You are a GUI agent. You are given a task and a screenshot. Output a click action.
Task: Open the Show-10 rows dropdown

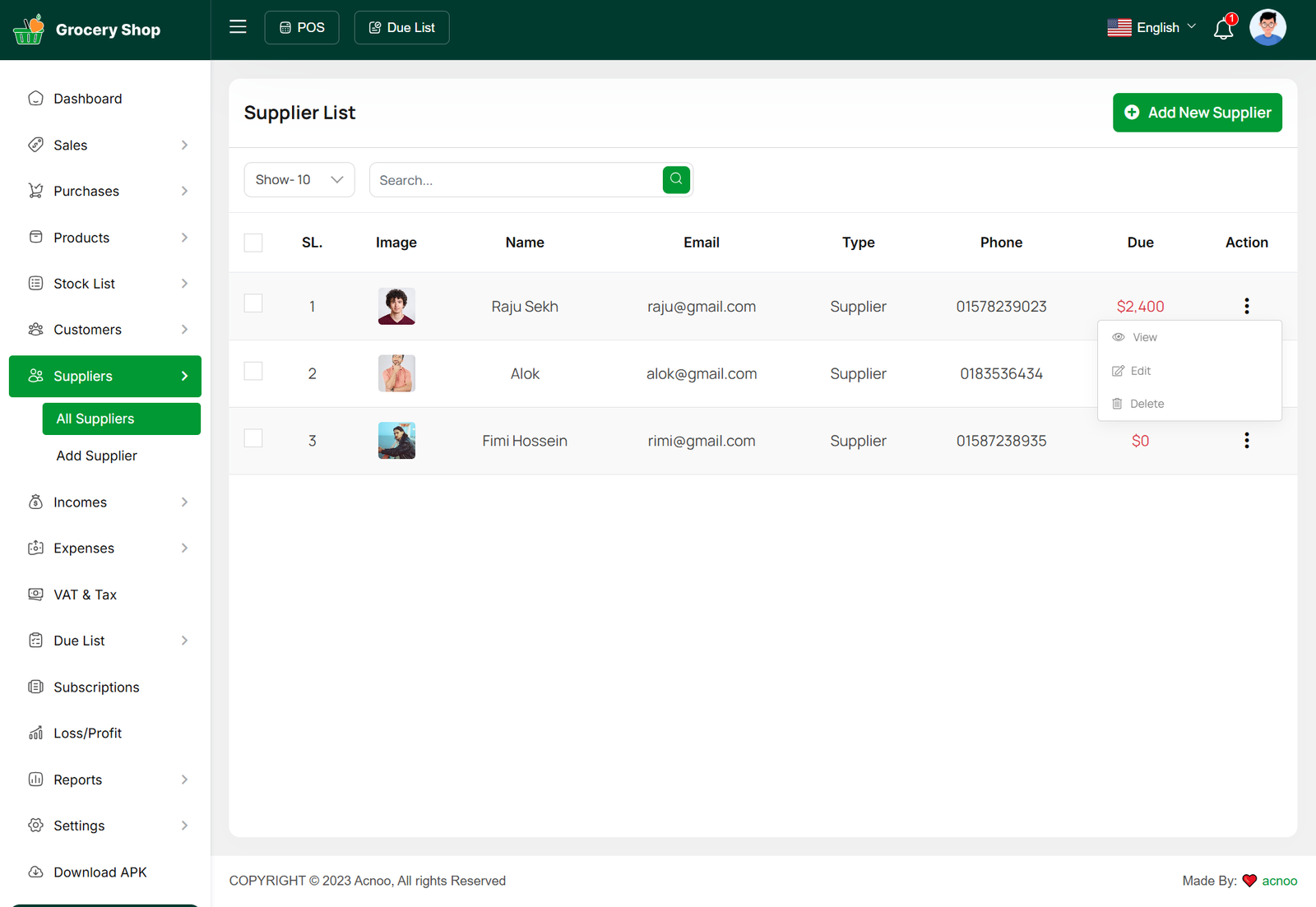(x=299, y=180)
